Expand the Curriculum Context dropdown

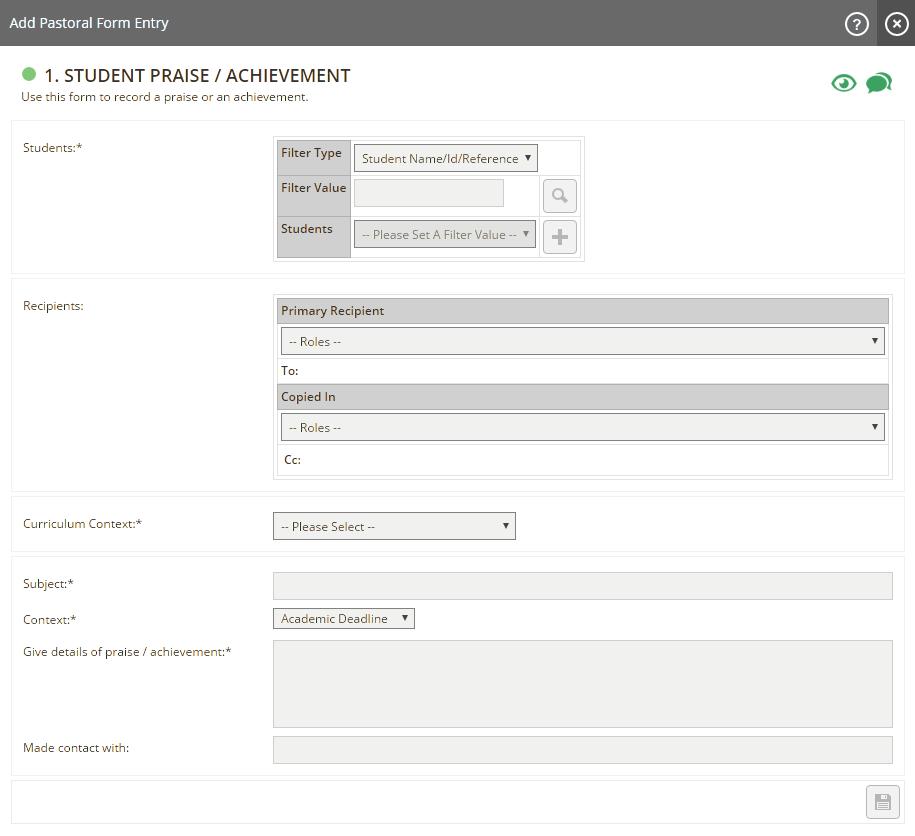394,526
